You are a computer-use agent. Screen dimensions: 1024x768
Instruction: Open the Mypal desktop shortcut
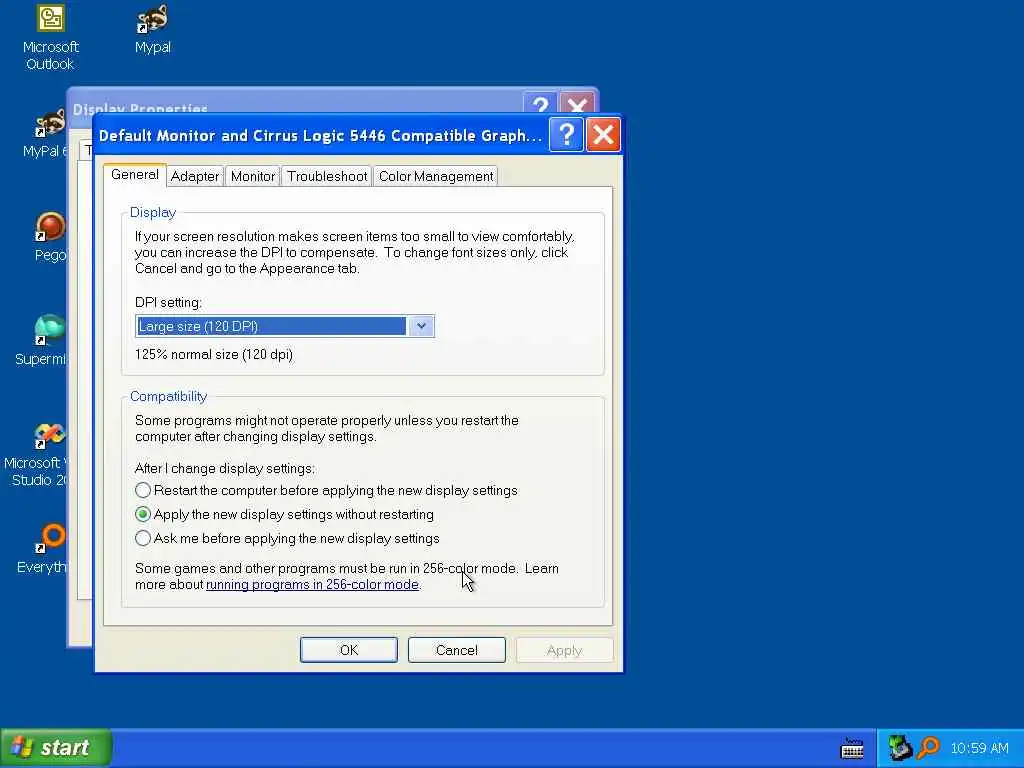point(153,29)
